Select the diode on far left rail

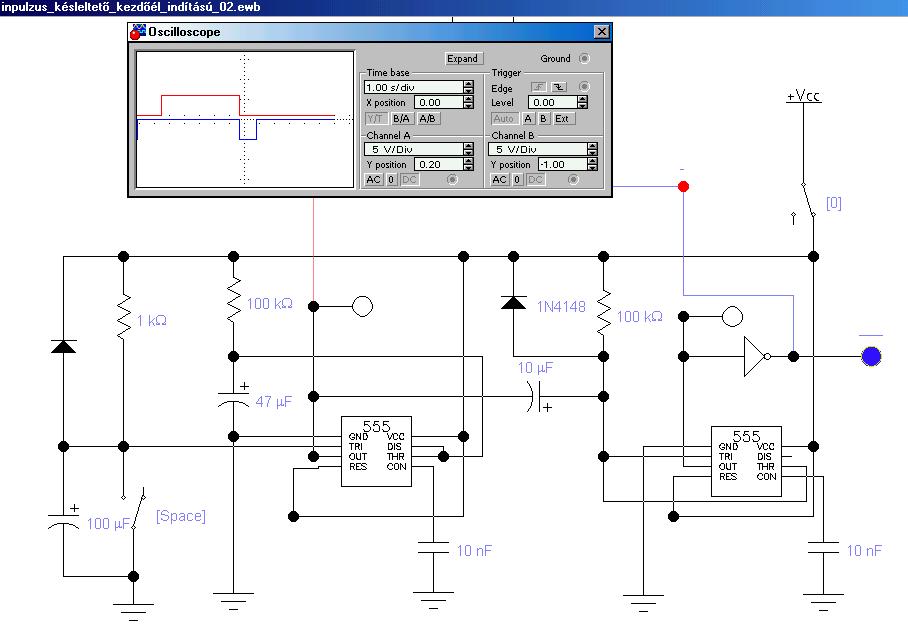pos(63,346)
